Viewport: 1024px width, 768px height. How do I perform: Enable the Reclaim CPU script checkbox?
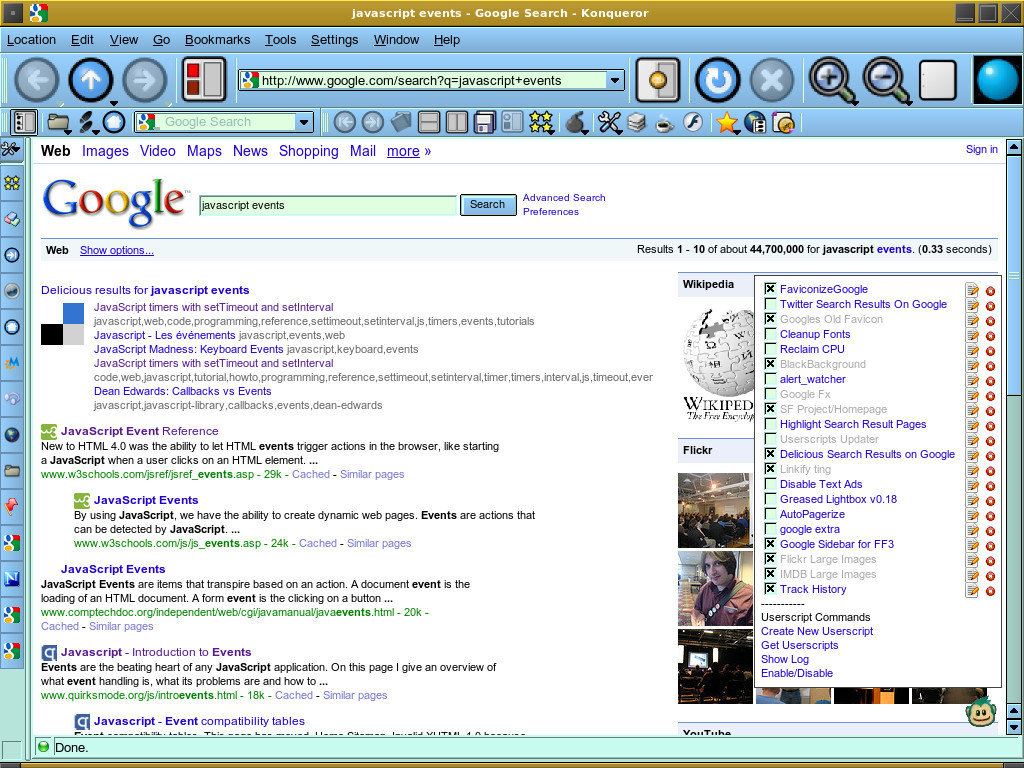coord(771,349)
